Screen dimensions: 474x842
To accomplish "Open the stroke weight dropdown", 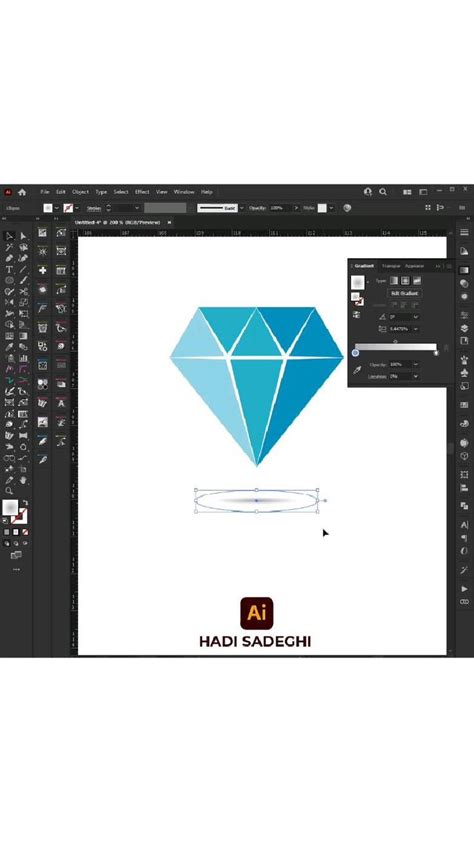I will [136, 208].
